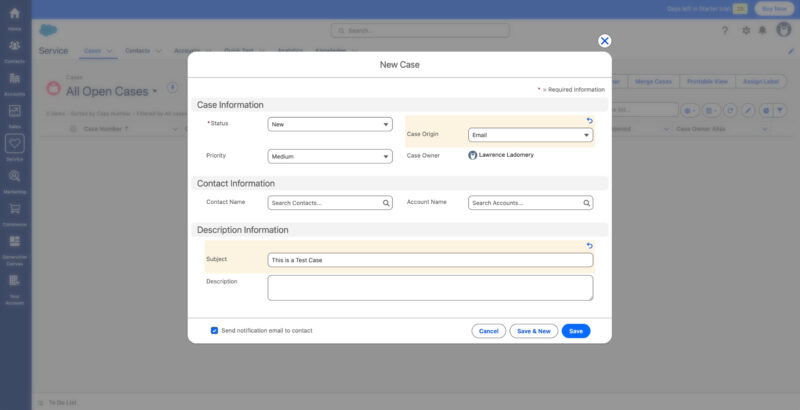Image resolution: width=800 pixels, height=410 pixels.
Task: Click search magnifier in Account Name field
Action: tap(587, 203)
